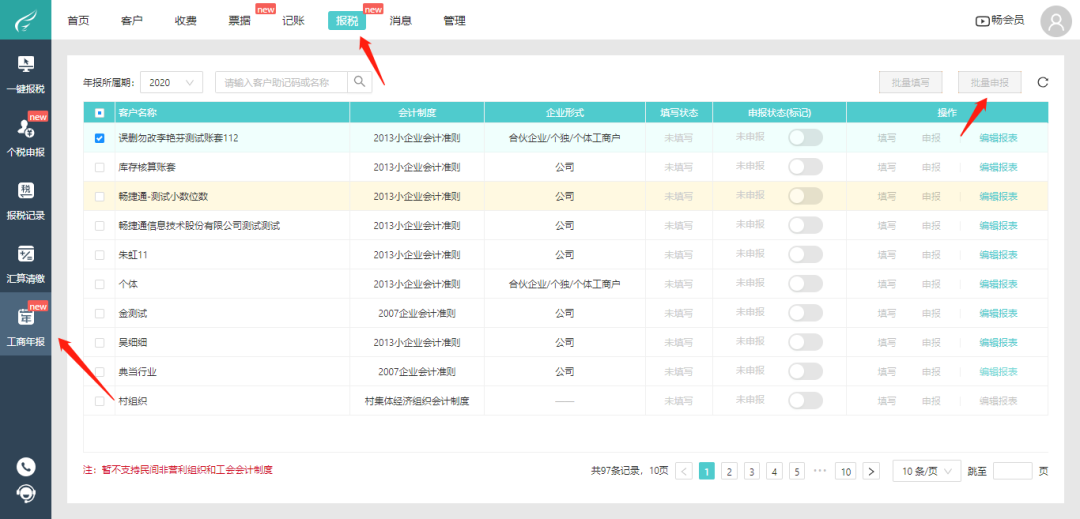Select current page 1 button

(x=707, y=472)
